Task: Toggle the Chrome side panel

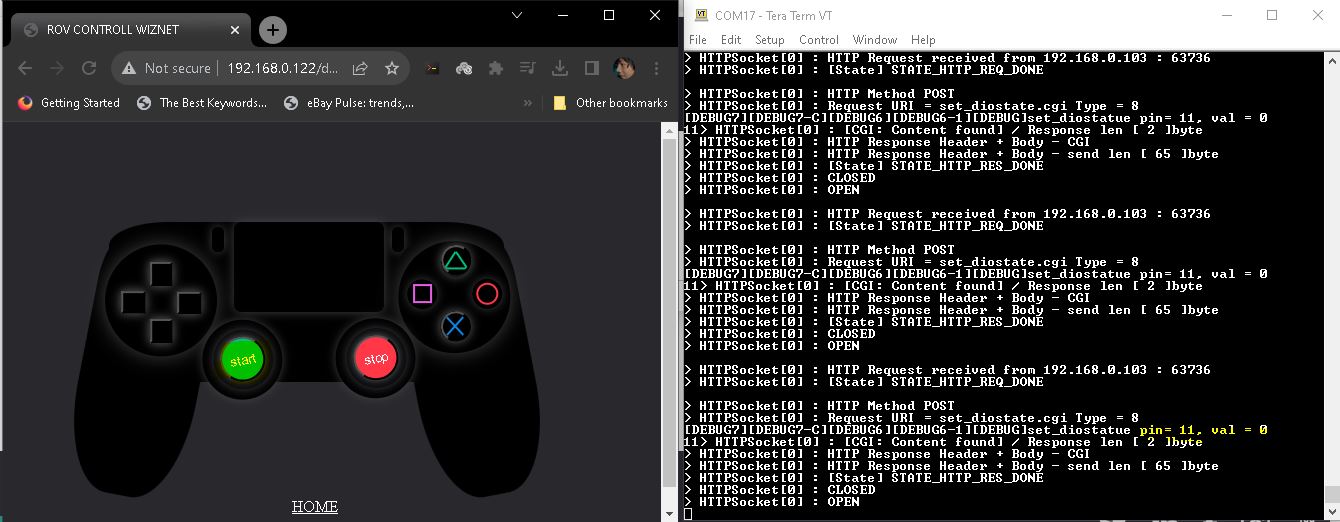Action: point(592,68)
